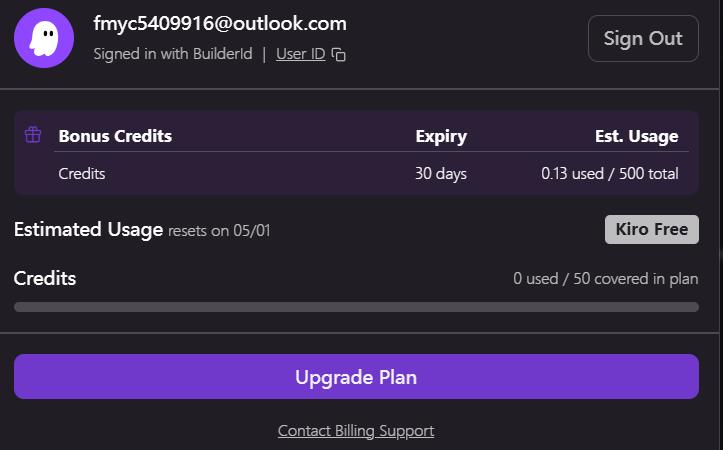Open the User ID link
The width and height of the screenshot is (723, 450).
300,54
